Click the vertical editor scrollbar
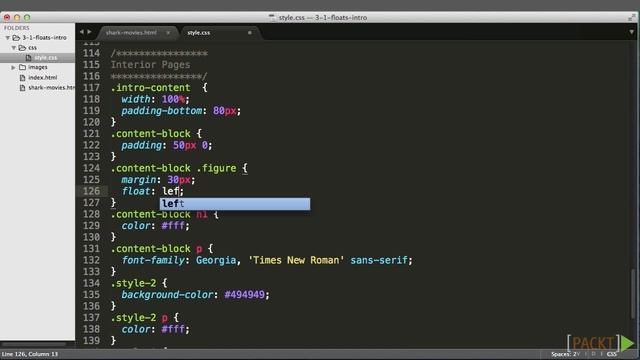 pos(633,294)
